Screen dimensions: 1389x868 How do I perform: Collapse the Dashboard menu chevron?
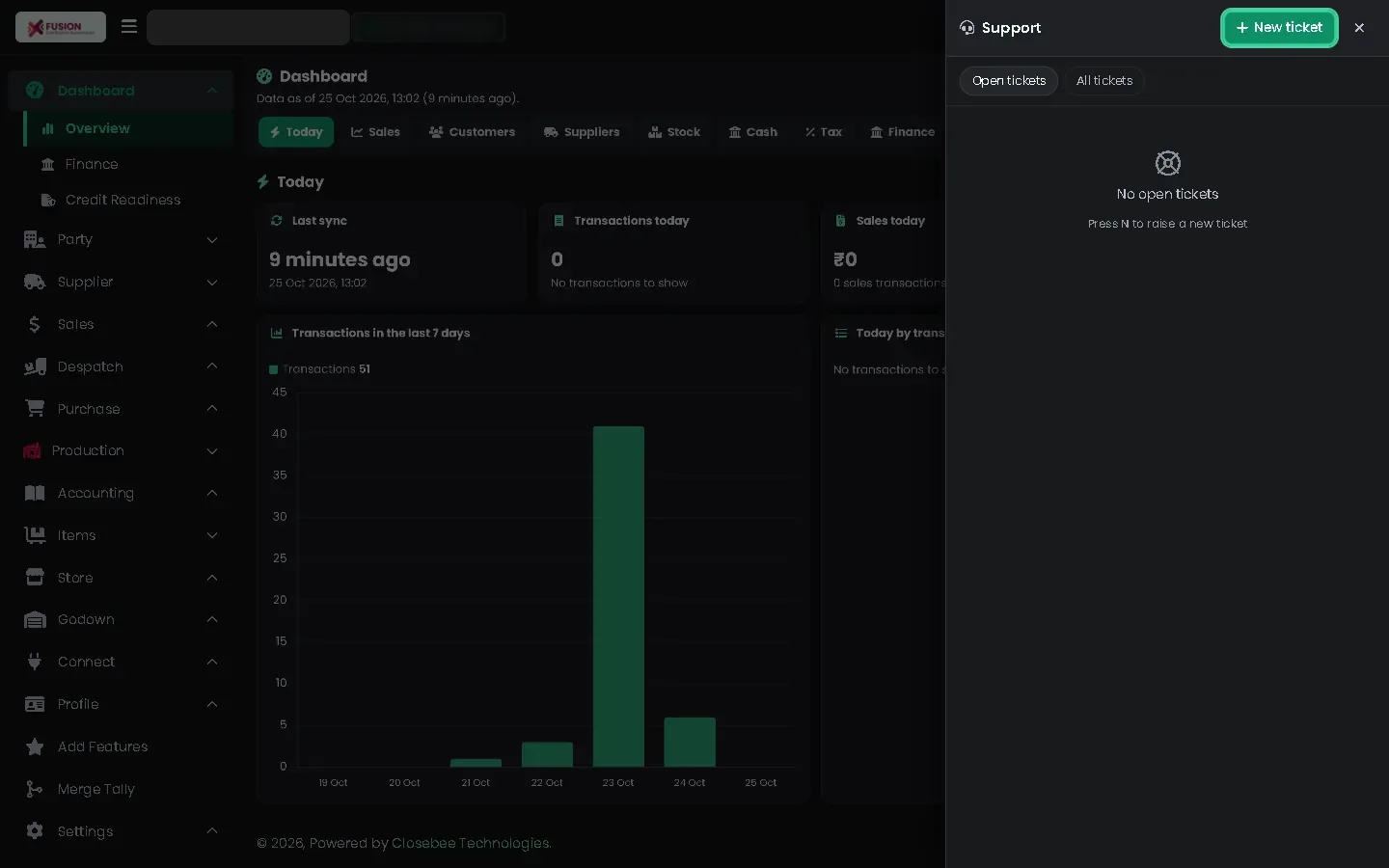[212, 91]
